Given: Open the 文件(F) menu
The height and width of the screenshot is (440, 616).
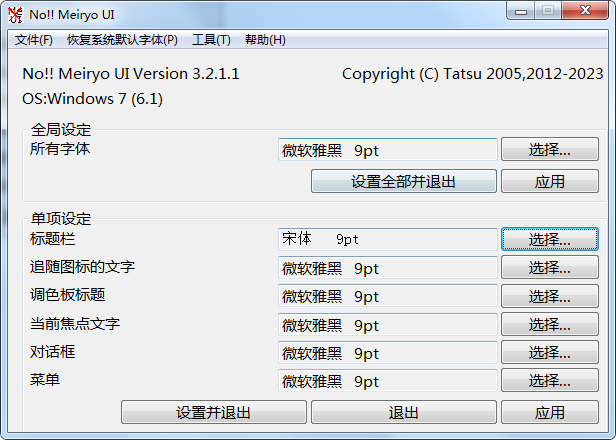Looking at the screenshot, I should click(34, 40).
